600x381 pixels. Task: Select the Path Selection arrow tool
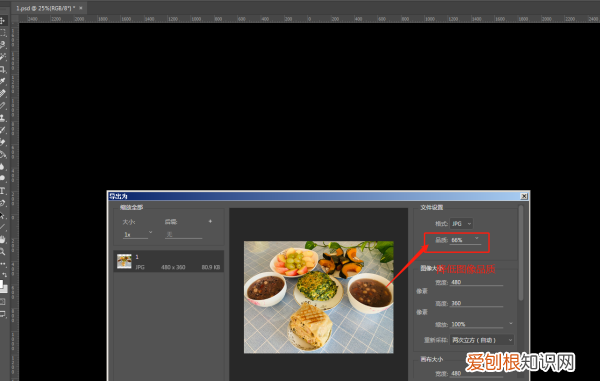coord(3,215)
